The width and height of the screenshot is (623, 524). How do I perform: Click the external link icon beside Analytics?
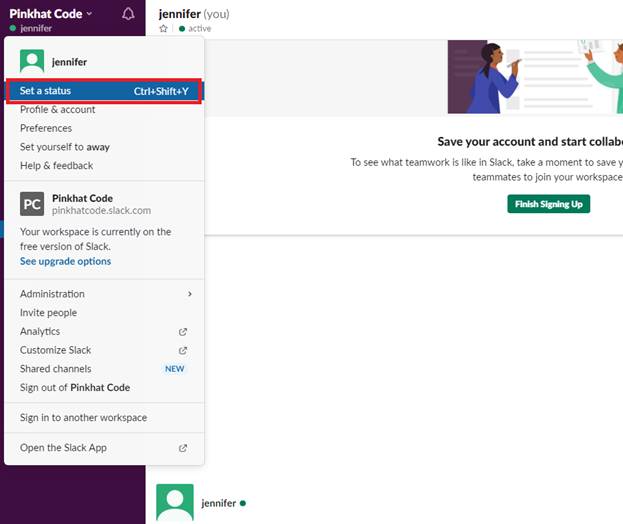coord(183,332)
